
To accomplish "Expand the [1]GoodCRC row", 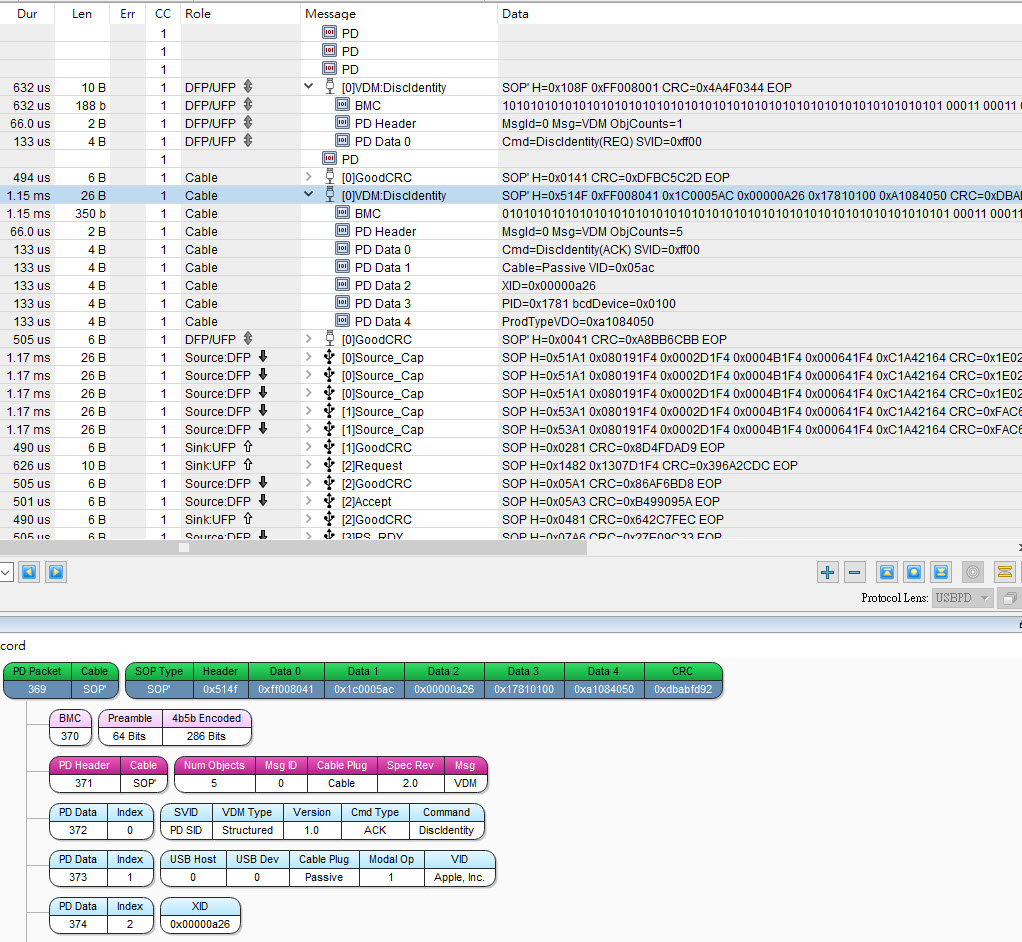I will click(x=309, y=447).
